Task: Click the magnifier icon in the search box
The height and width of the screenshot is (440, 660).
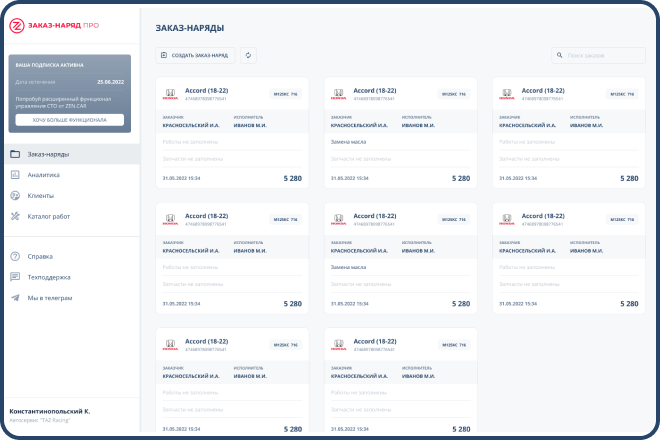Action: (559, 55)
